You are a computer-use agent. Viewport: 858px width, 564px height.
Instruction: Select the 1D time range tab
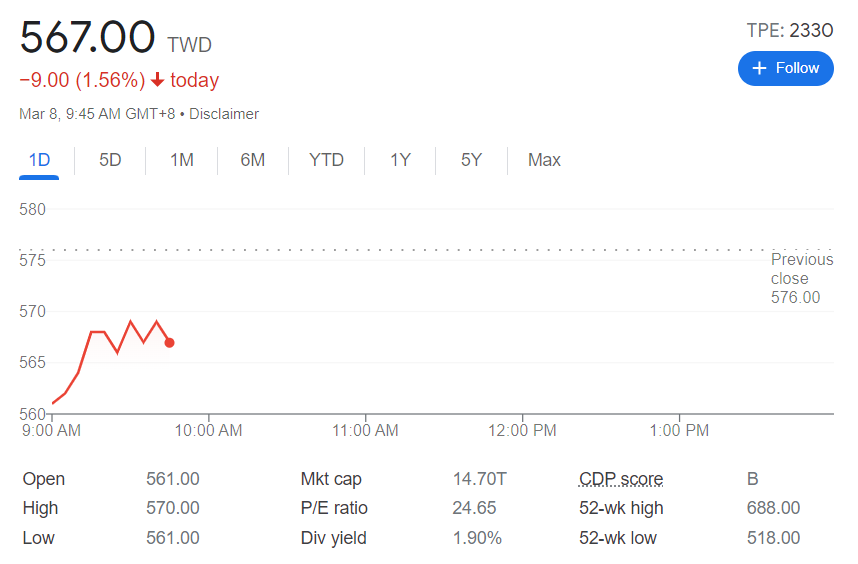(x=39, y=160)
